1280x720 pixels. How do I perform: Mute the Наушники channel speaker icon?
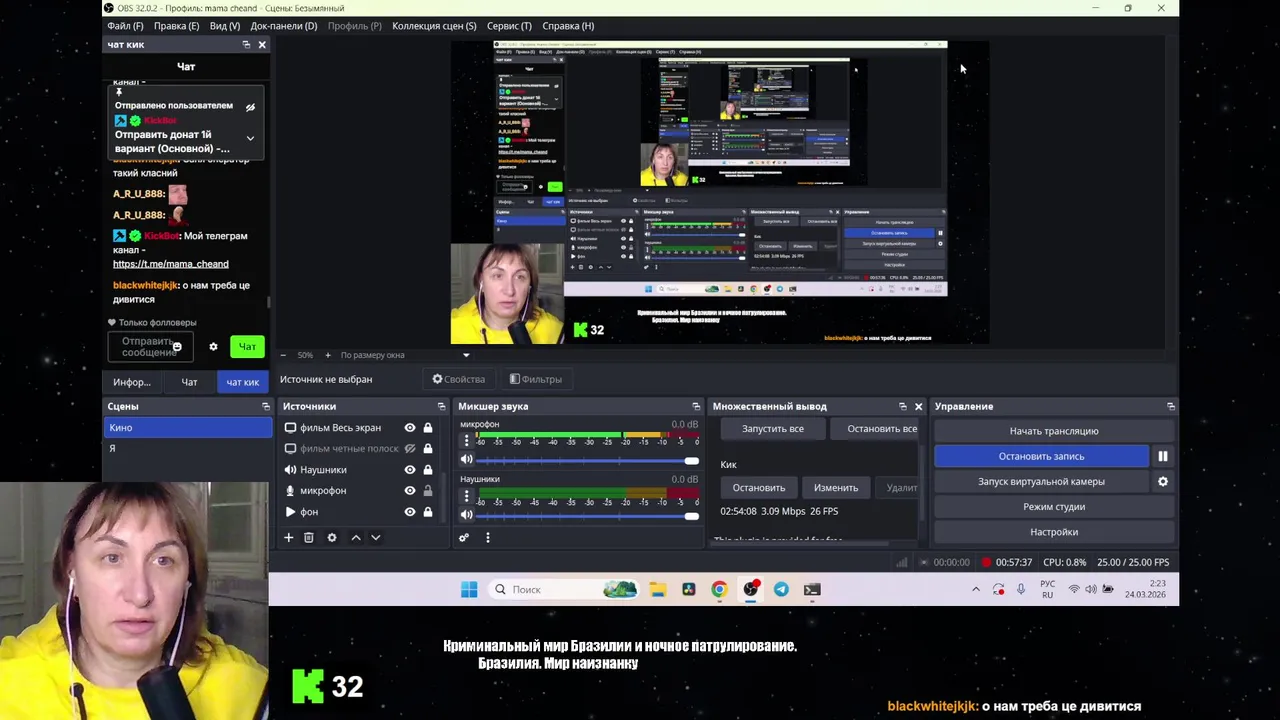[x=466, y=515]
